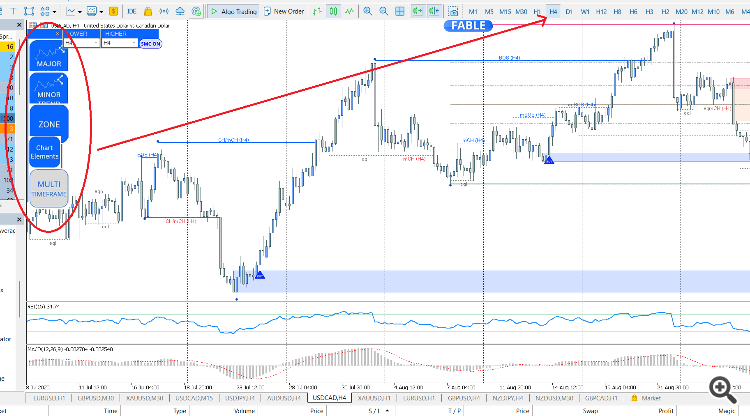Switch to the GBPCAD,H1 chart tab
This screenshot has height=416, width=750.
[601, 398]
